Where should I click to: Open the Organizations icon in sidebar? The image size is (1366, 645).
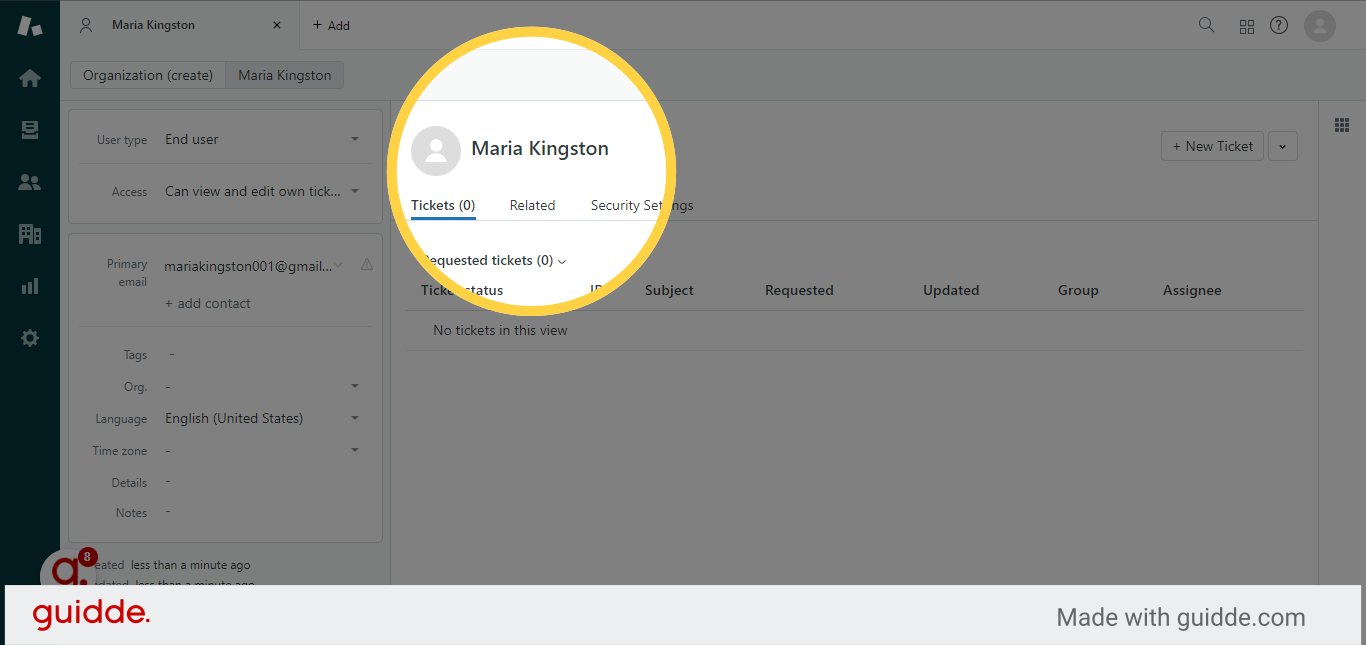pyautogui.click(x=29, y=233)
